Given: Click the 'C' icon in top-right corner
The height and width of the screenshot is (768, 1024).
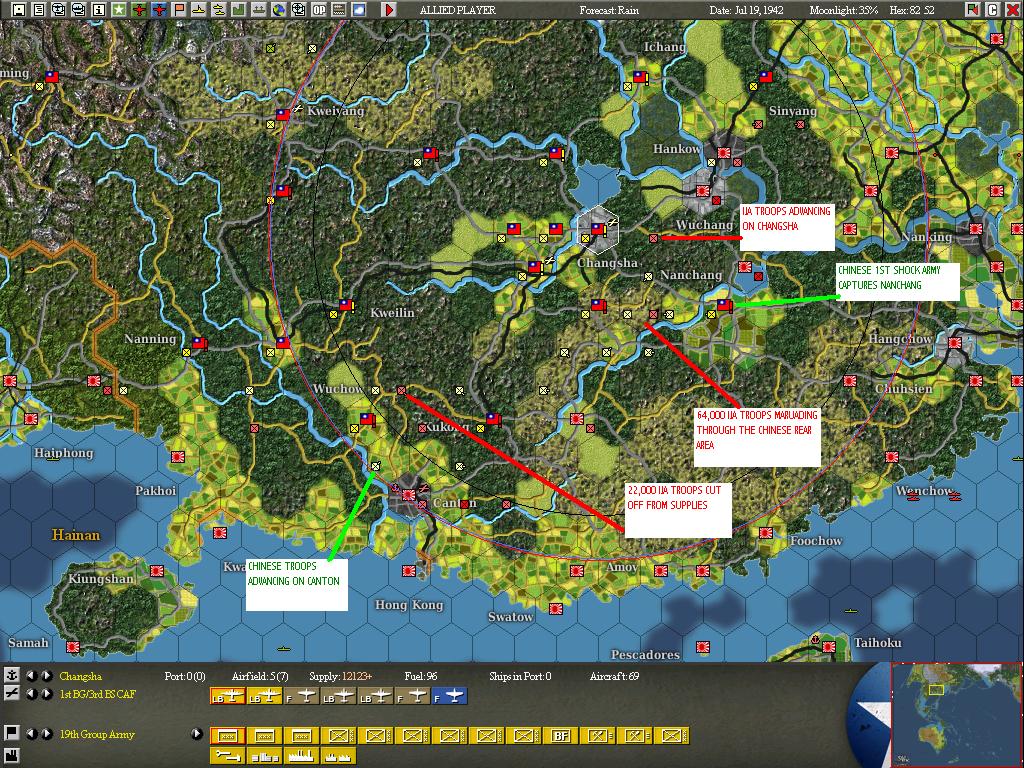Looking at the screenshot, I should 993,10.
